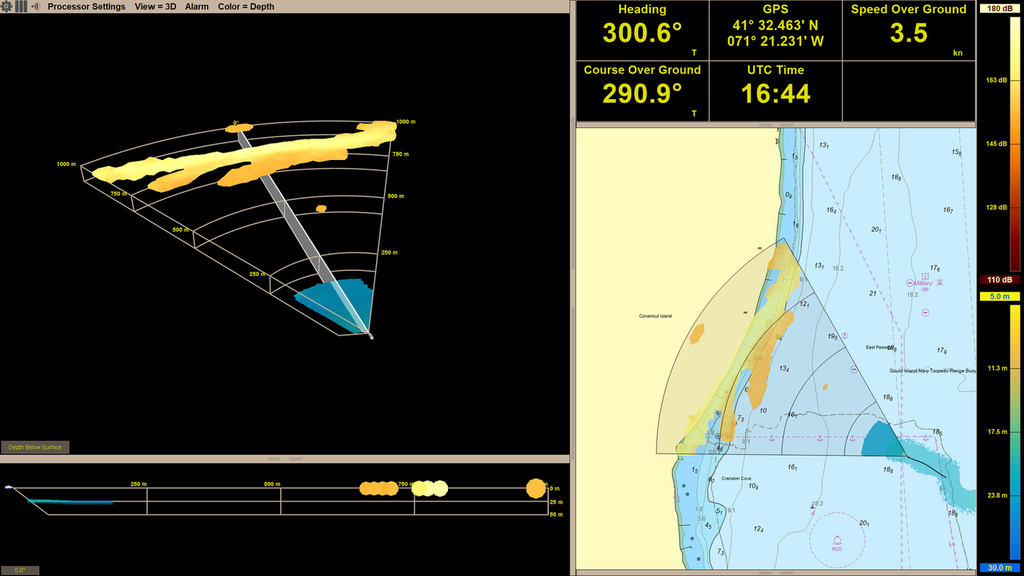Open the settings gear icon
The height and width of the screenshot is (576, 1024).
point(7,7)
